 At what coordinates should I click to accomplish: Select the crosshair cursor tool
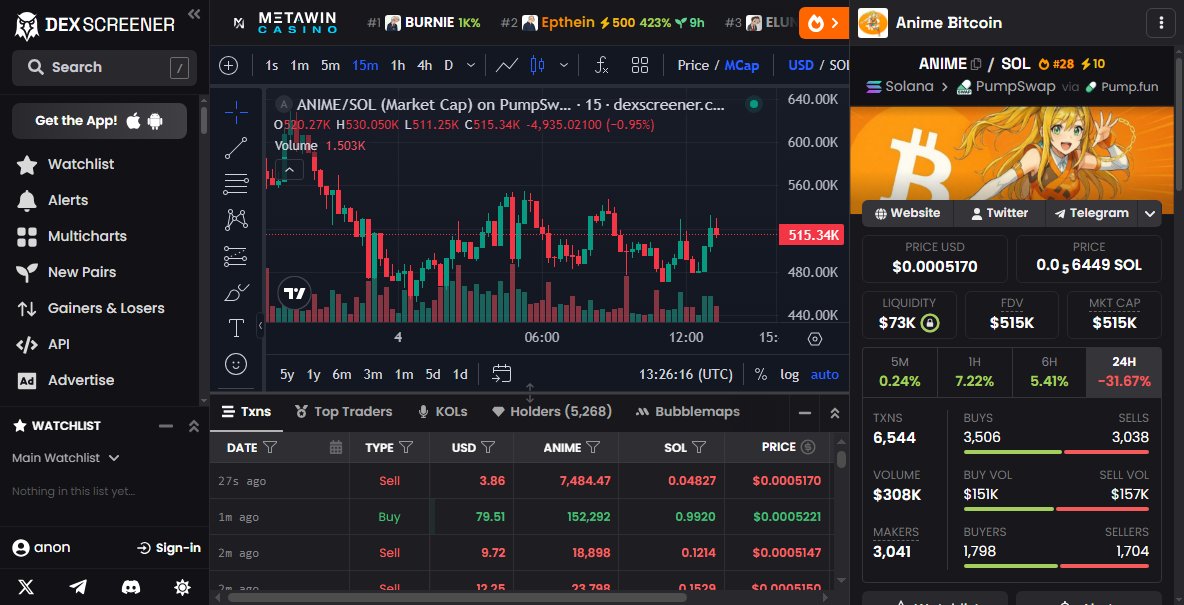236,113
